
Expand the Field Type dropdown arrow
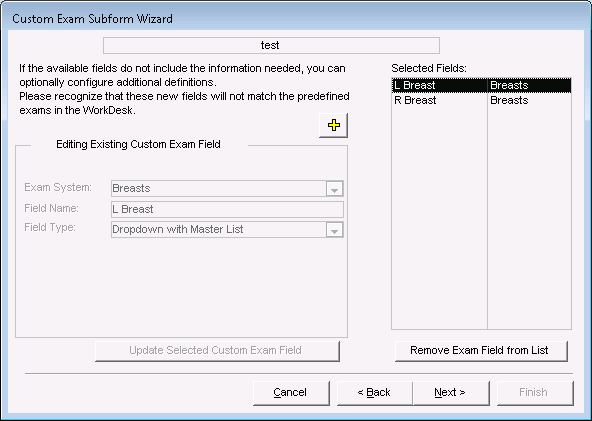(x=335, y=230)
